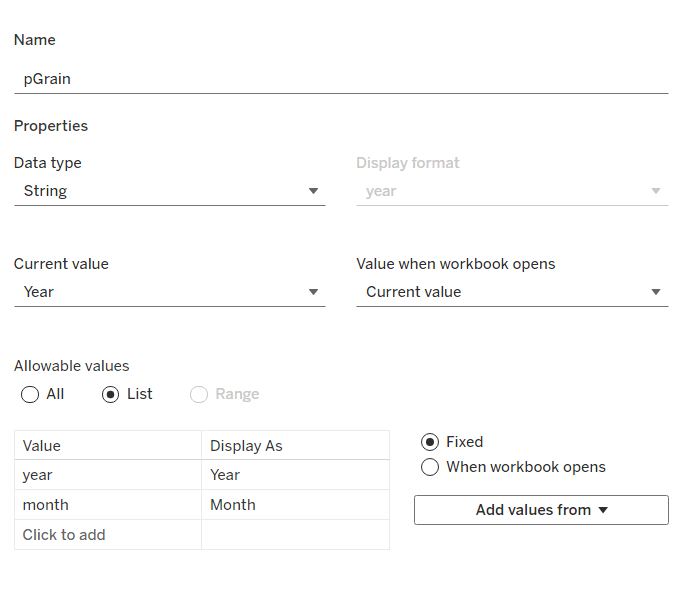680x602 pixels.
Task: Choose the Range radio button
Action: click(x=199, y=394)
